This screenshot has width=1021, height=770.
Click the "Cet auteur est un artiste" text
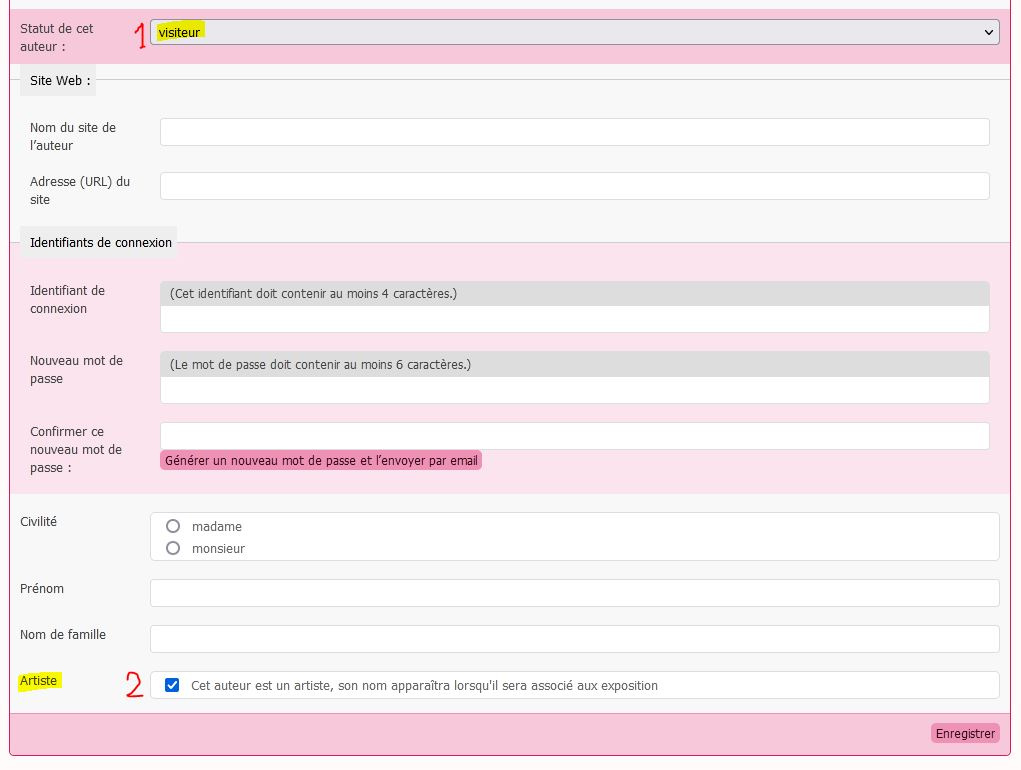(424, 686)
